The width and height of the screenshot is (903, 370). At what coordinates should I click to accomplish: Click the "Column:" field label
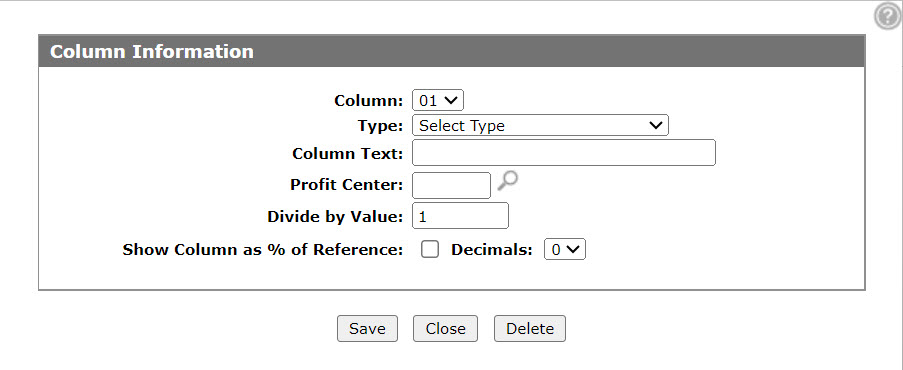(x=369, y=101)
